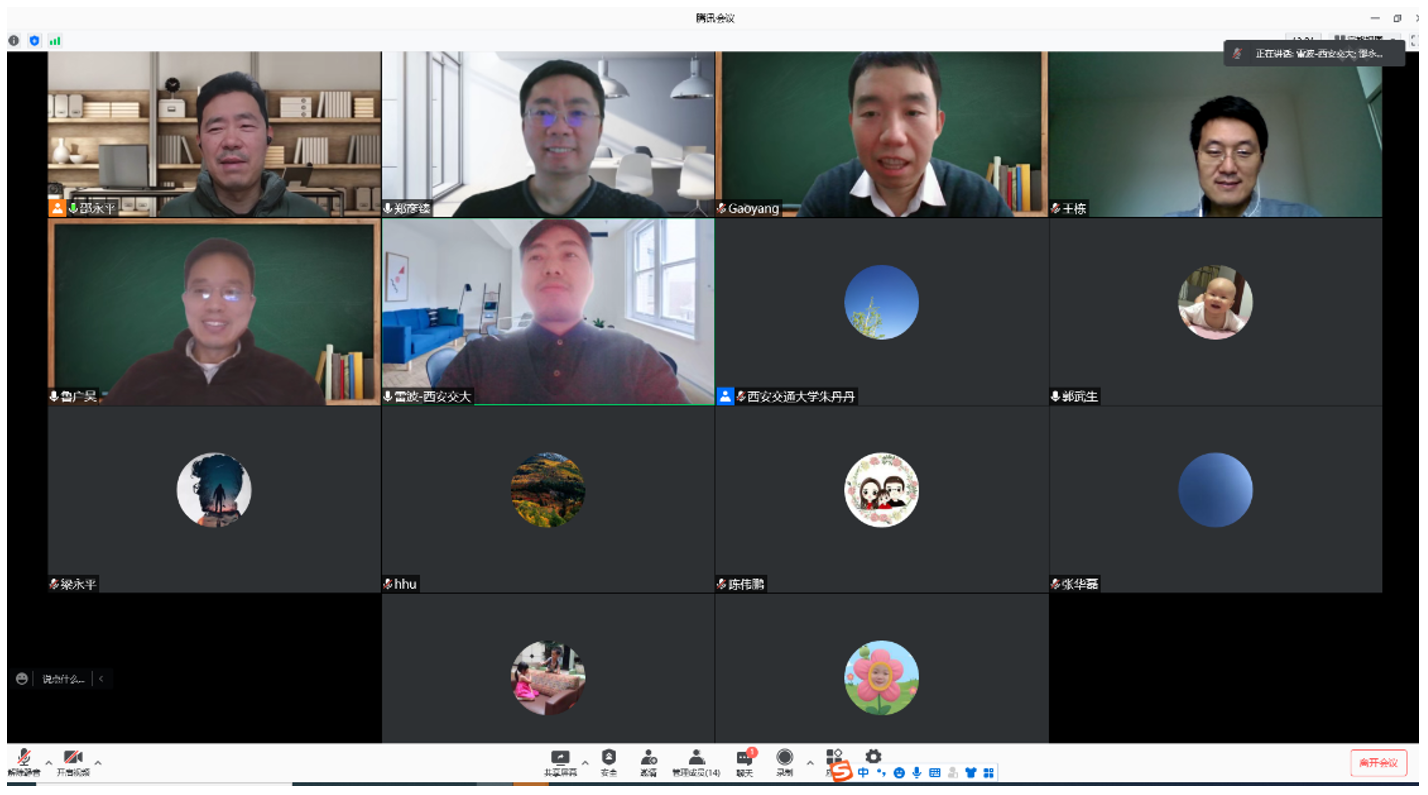Check the network signal strength icon

tap(55, 41)
